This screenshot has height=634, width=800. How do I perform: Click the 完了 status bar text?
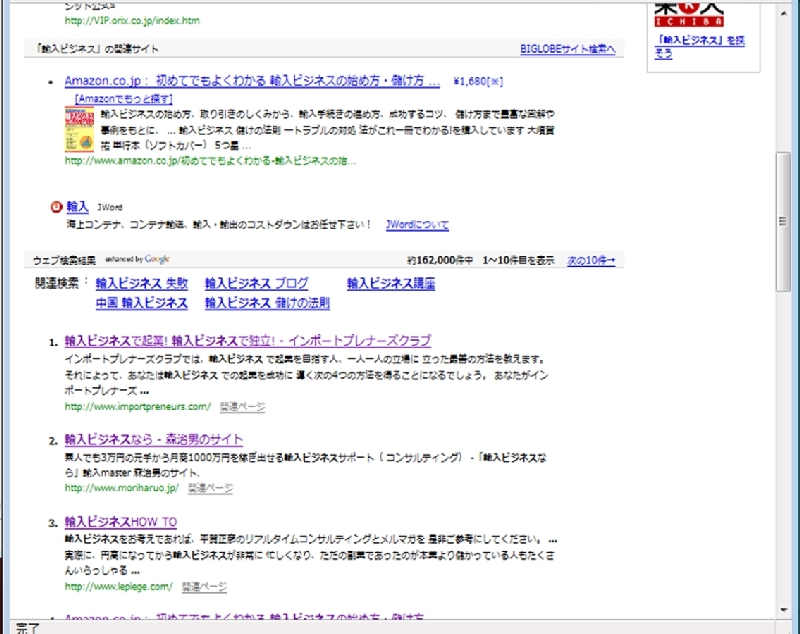pos(27,628)
